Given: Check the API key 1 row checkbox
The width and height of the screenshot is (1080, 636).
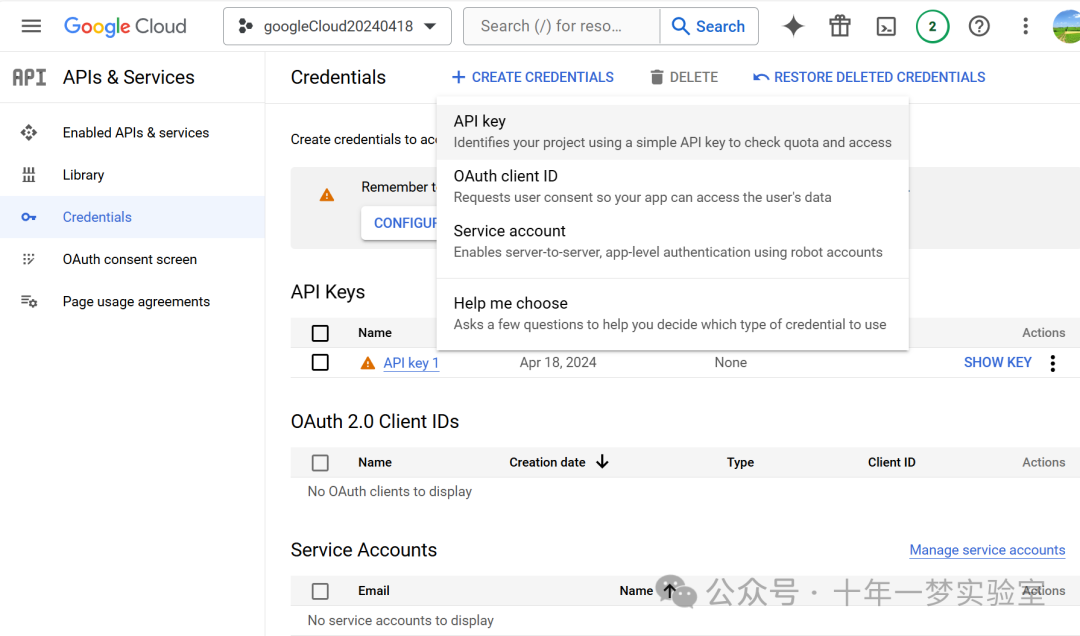Looking at the screenshot, I should 320,362.
